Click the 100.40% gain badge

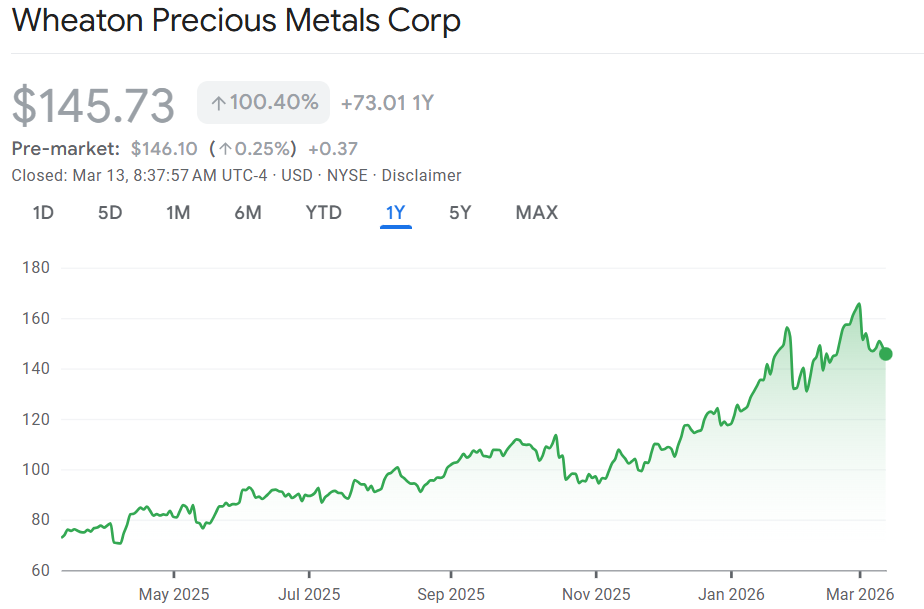click(x=264, y=102)
